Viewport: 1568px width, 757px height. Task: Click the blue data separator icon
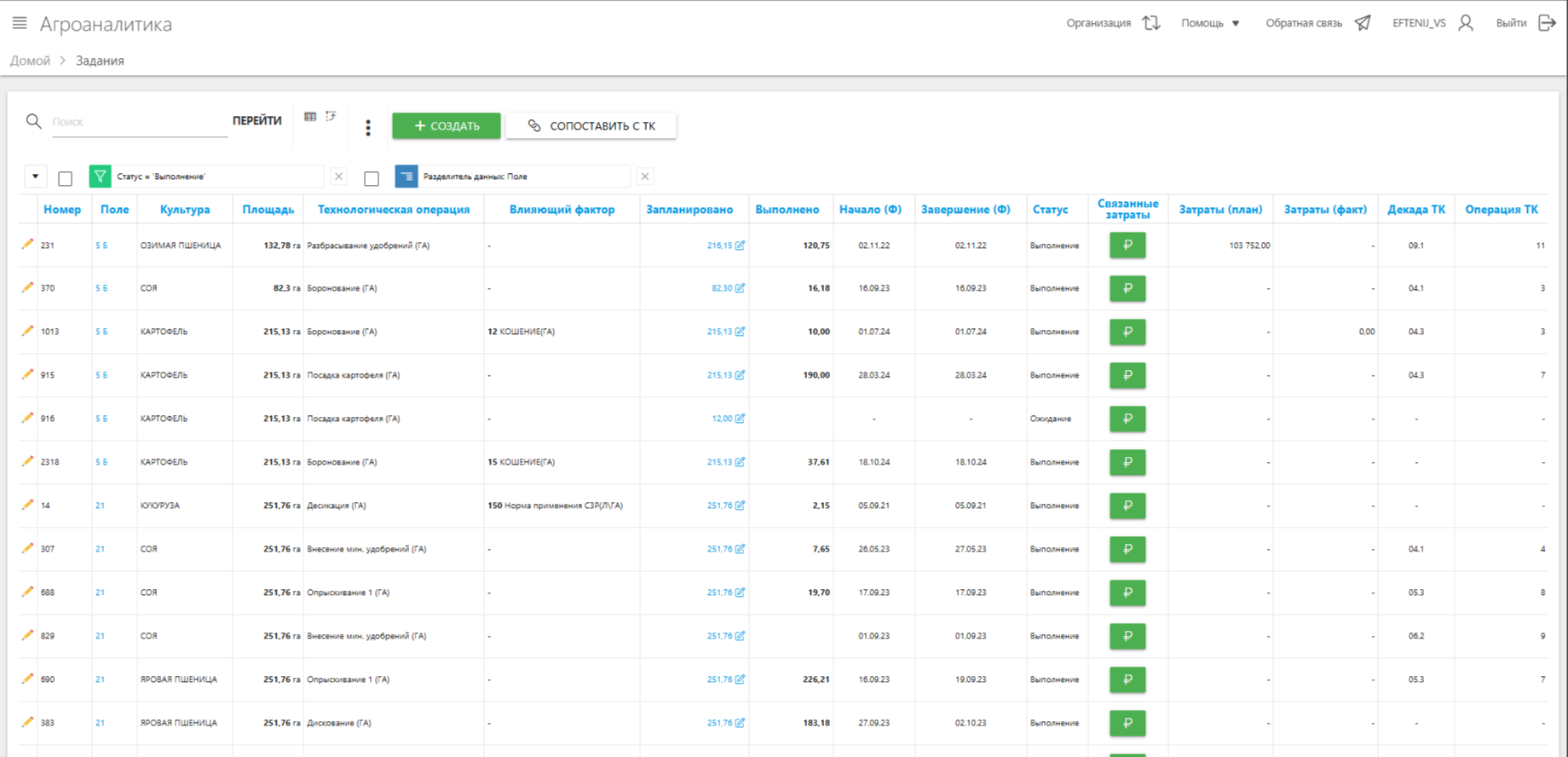click(x=406, y=176)
